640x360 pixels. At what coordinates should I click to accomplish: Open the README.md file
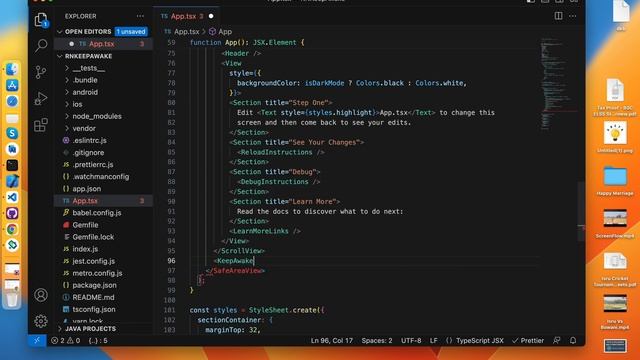(x=93, y=297)
